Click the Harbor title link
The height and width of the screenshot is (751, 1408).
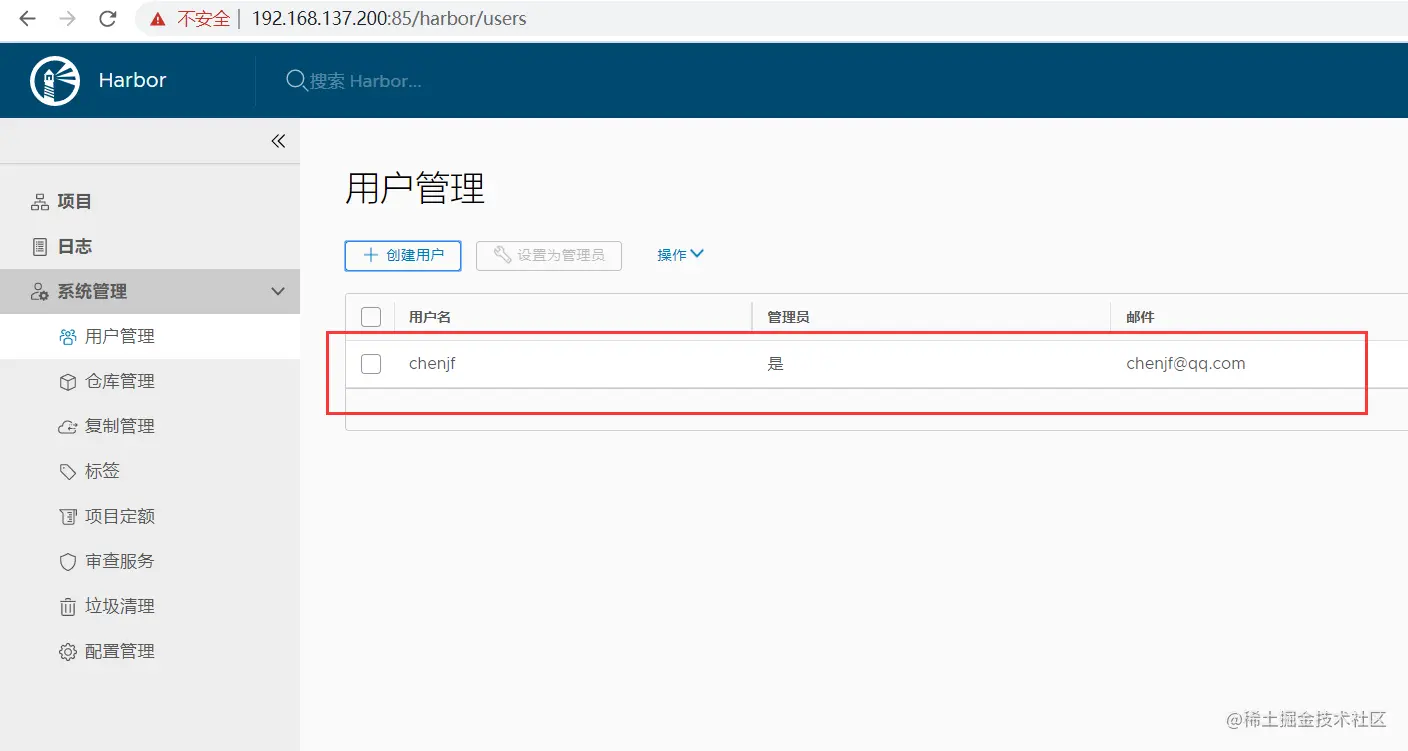pos(132,81)
